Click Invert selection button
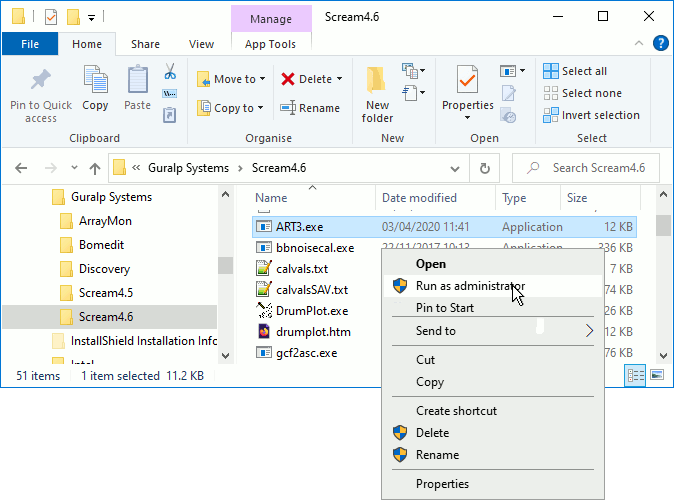The image size is (674, 500). point(591,115)
